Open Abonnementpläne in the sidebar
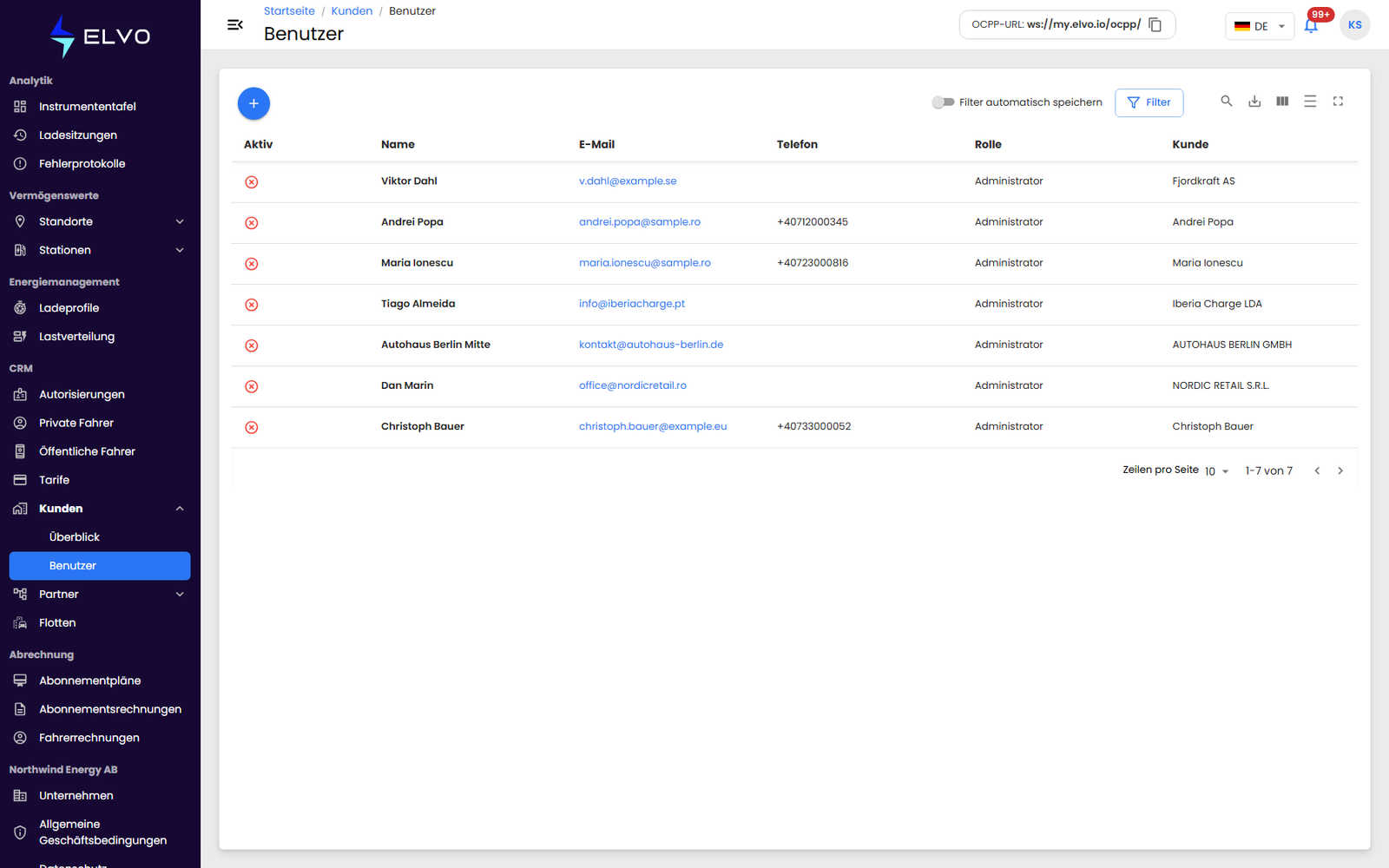 click(x=100, y=681)
